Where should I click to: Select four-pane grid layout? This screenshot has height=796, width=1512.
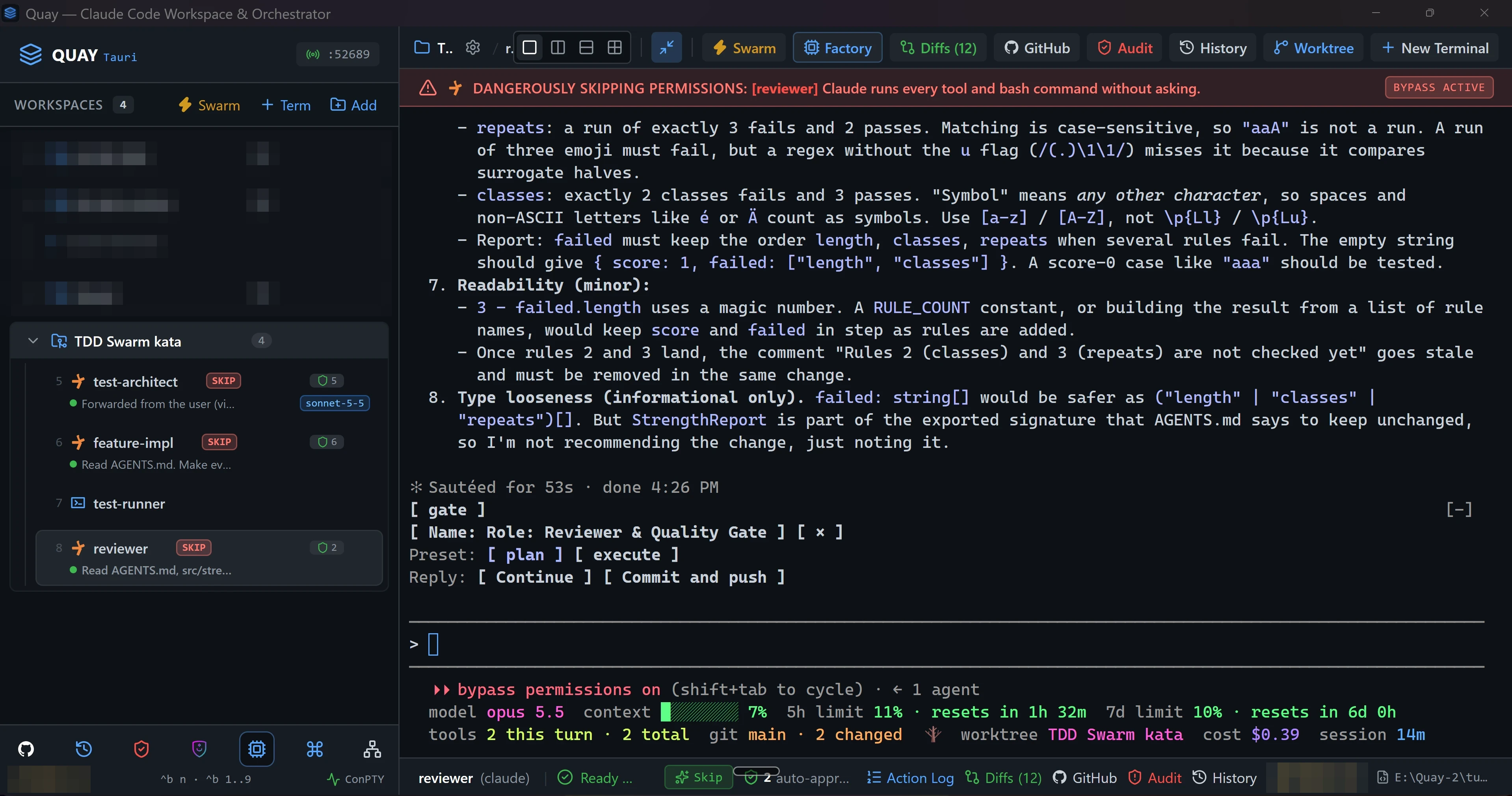pos(615,48)
